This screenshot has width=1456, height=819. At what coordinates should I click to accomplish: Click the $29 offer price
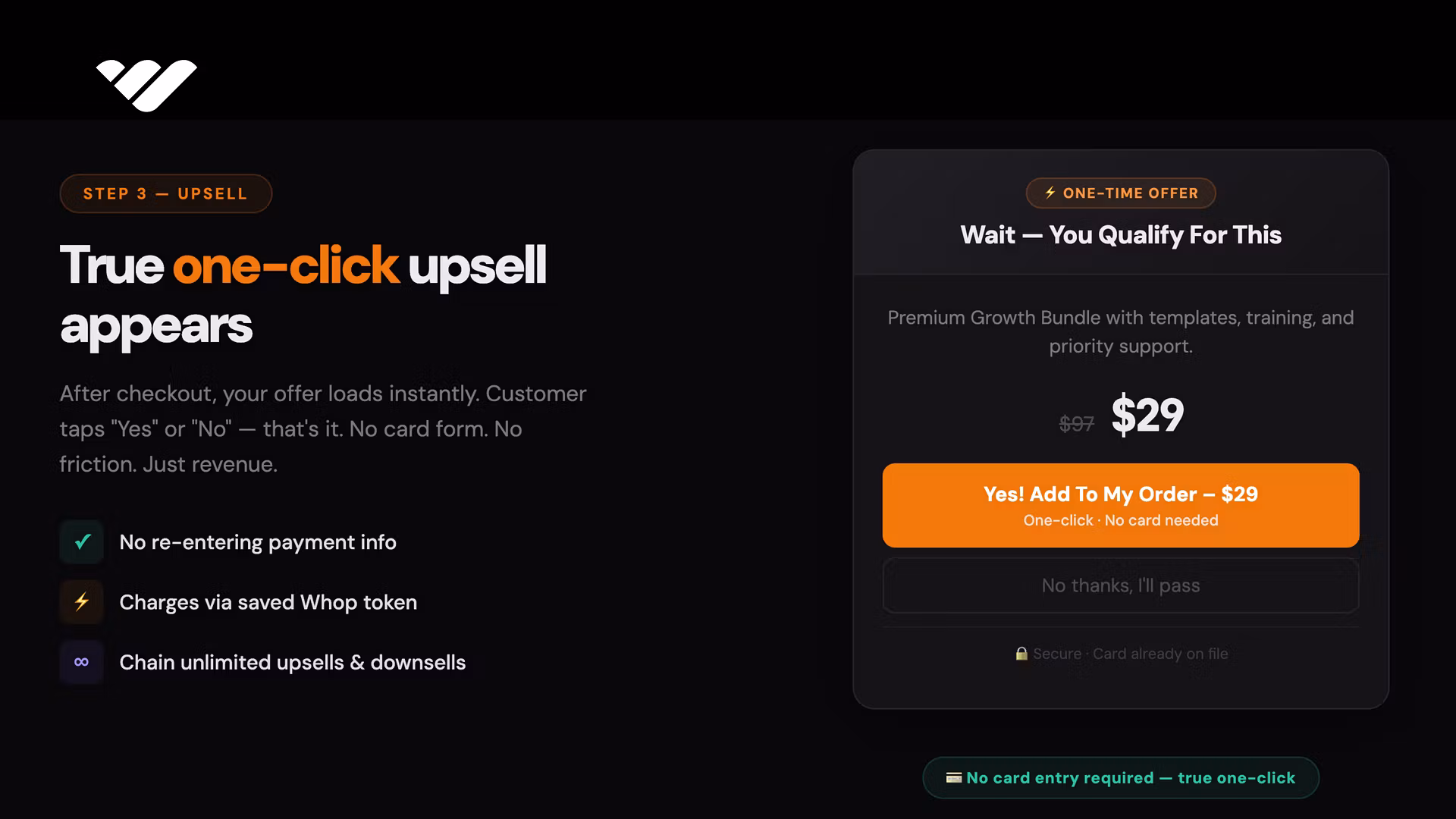[1147, 415]
